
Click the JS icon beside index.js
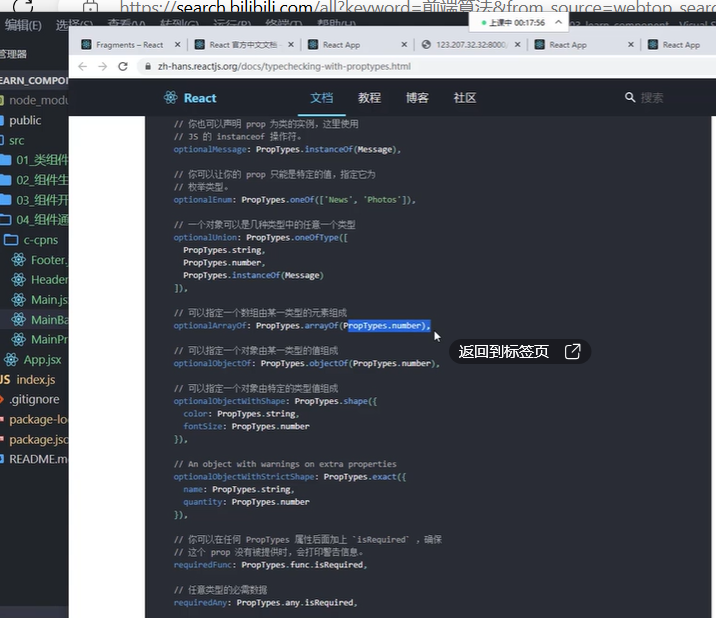[x=5, y=380]
